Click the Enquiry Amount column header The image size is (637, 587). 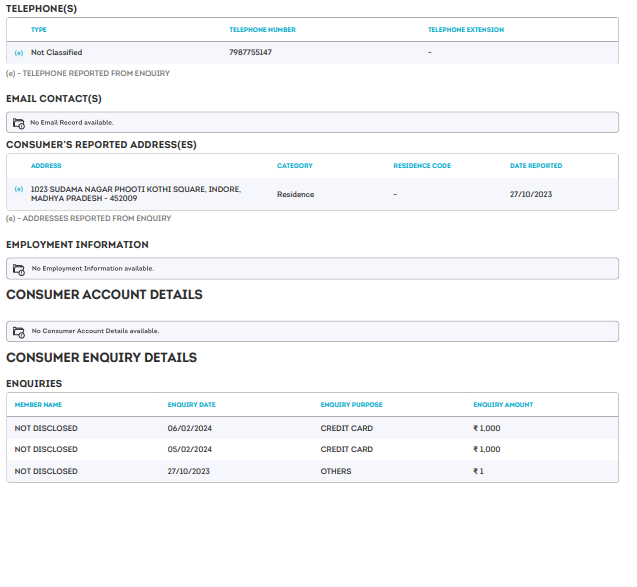[x=503, y=405]
